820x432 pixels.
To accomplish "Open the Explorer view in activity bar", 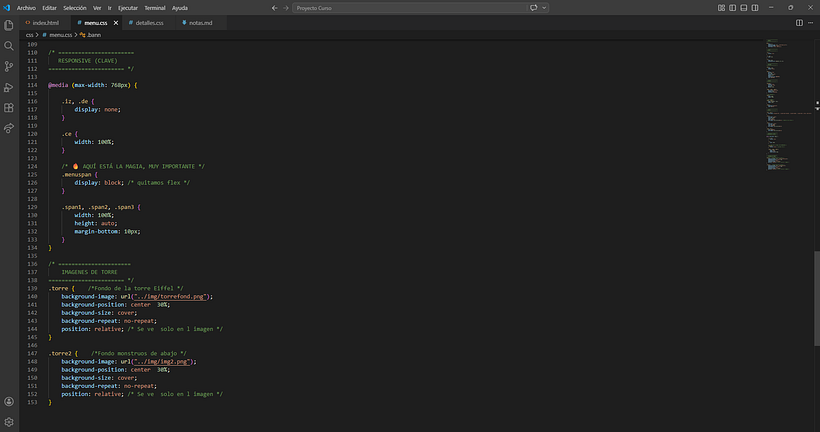I will click(x=9, y=25).
